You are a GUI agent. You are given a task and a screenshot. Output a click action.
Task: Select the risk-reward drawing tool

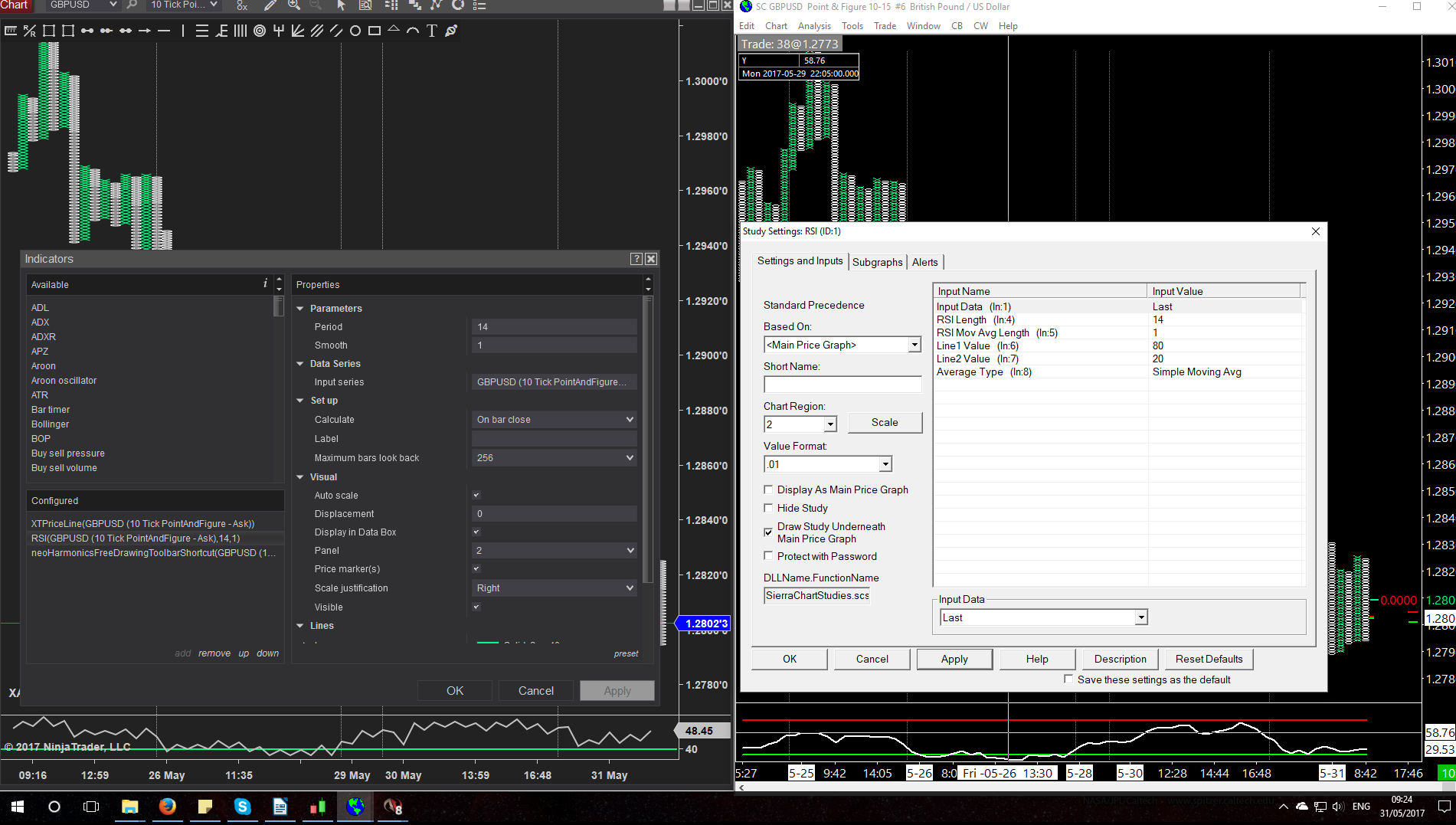30,31
